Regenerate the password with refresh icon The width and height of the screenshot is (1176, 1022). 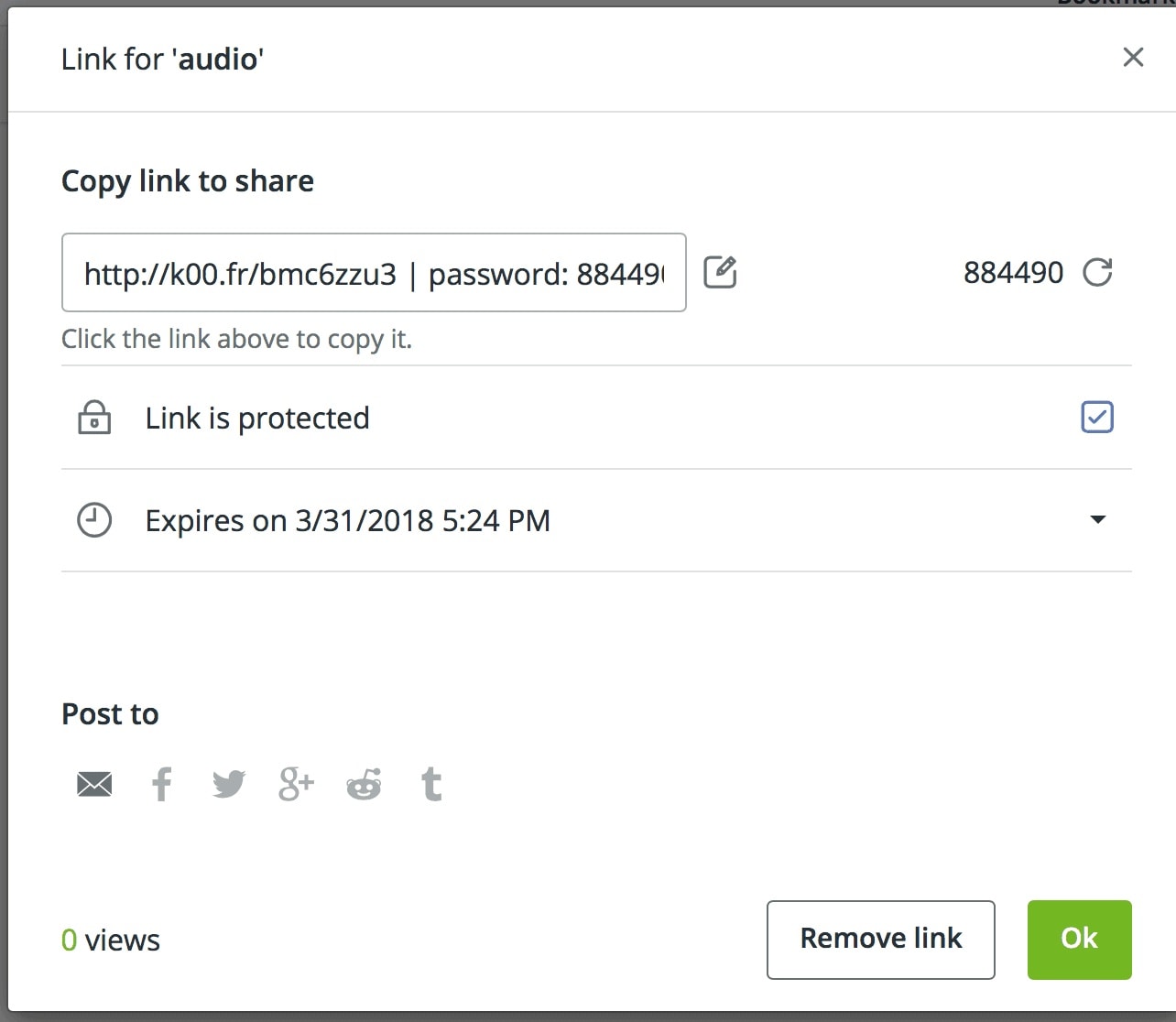[1097, 272]
